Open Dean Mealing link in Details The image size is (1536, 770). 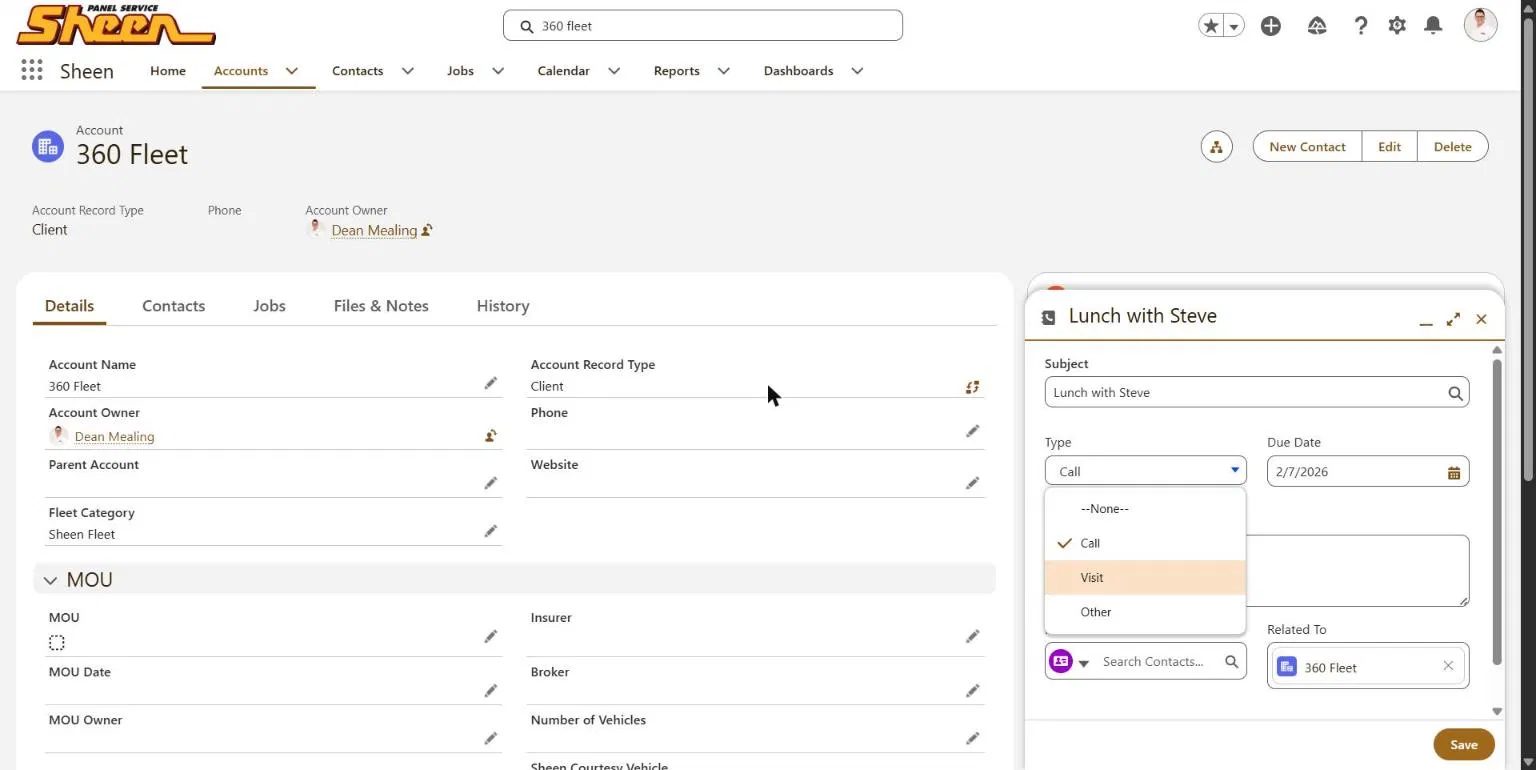click(x=114, y=436)
